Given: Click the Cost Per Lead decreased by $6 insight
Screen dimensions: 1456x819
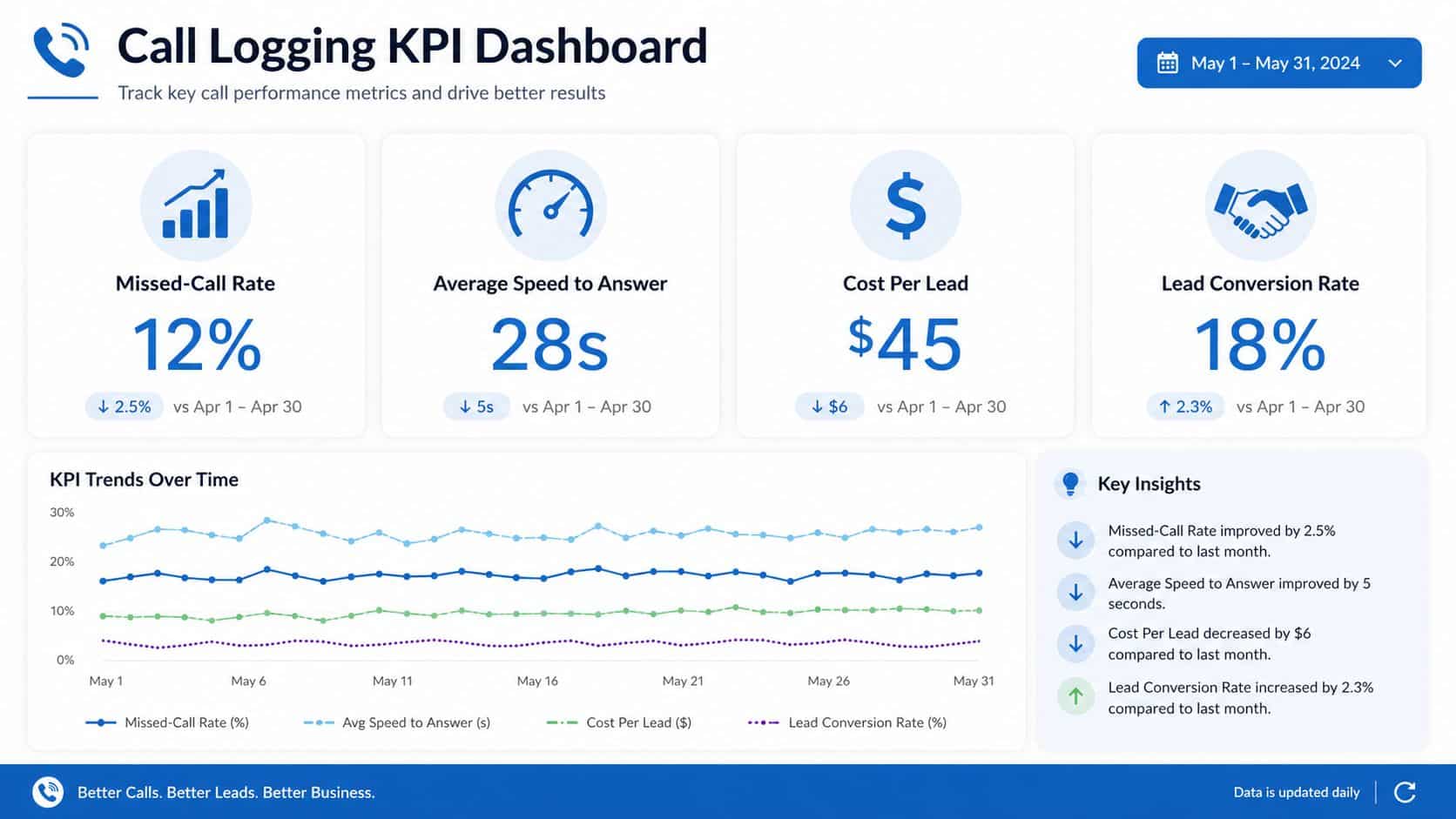Looking at the screenshot, I should (1209, 644).
